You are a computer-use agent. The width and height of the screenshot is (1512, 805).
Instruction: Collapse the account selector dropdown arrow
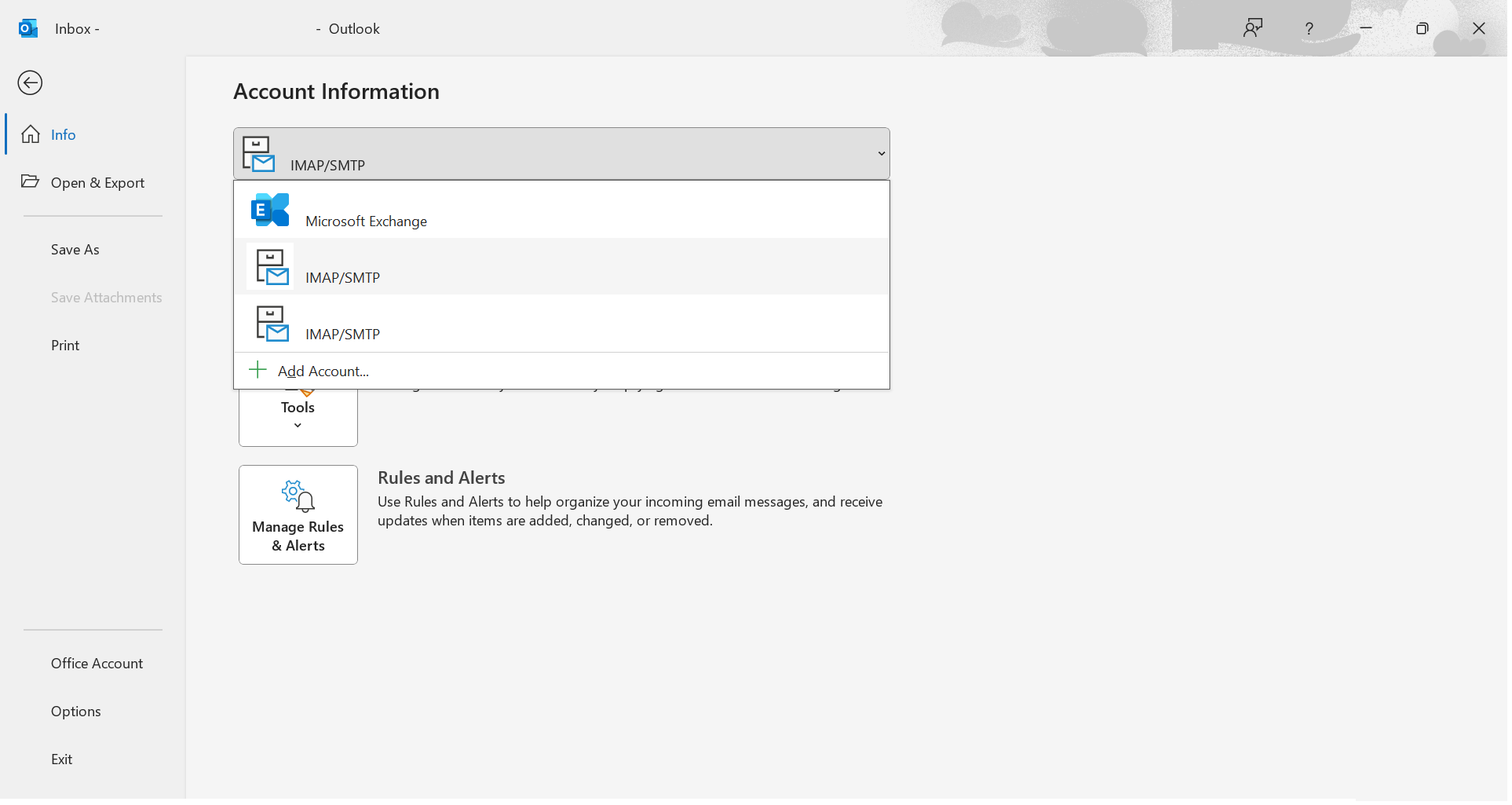click(x=882, y=154)
